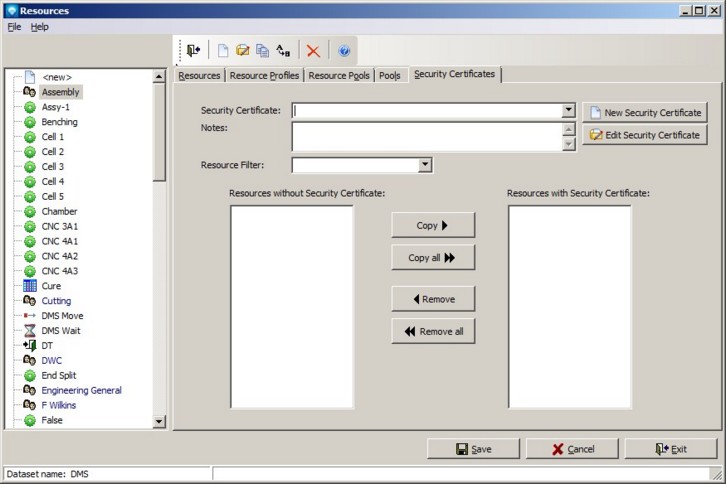Select the Cure resource in the list

[51, 286]
